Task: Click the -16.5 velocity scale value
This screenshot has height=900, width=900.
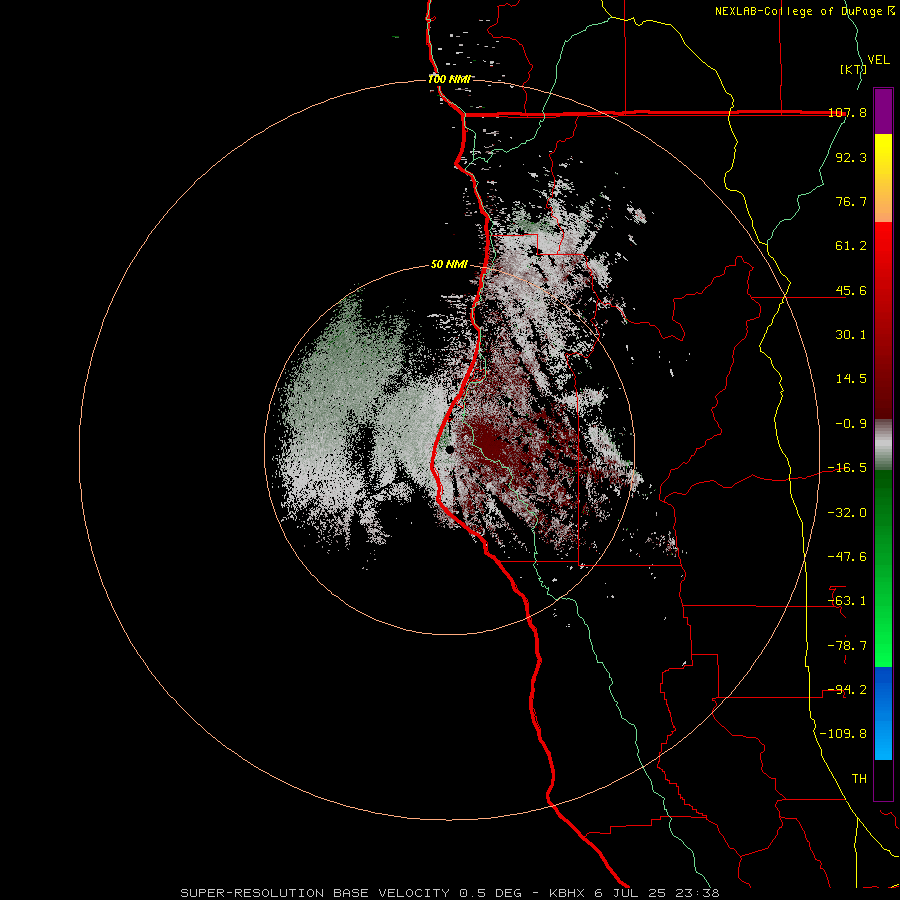Action: pos(847,468)
